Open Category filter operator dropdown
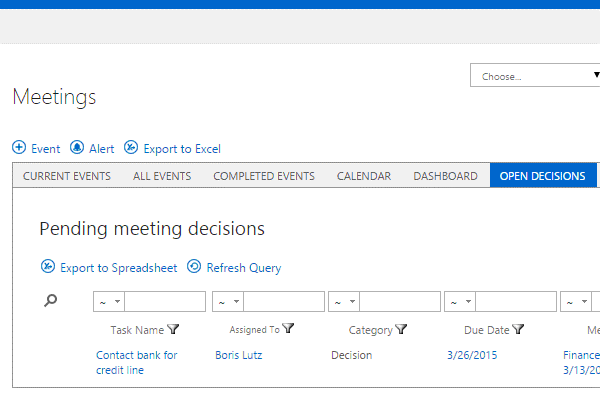 click(344, 302)
